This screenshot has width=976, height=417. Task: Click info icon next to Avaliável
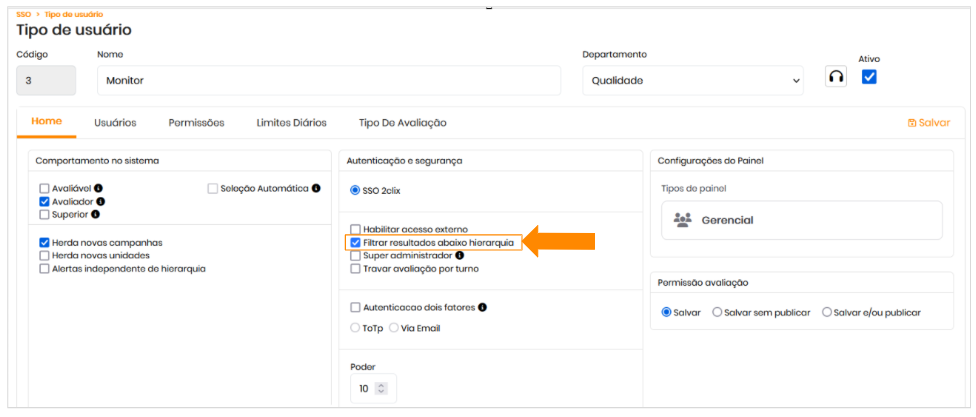pos(99,188)
